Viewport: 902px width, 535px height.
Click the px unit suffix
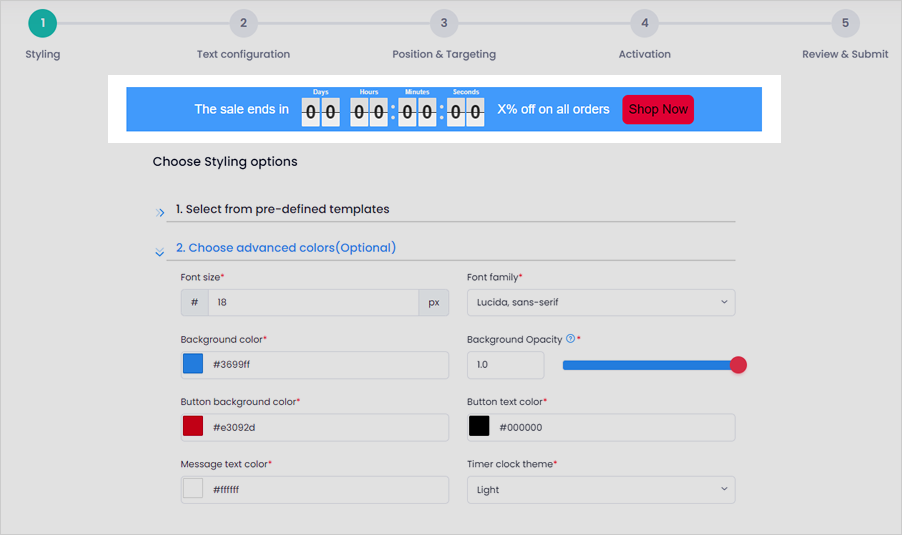[x=434, y=303]
